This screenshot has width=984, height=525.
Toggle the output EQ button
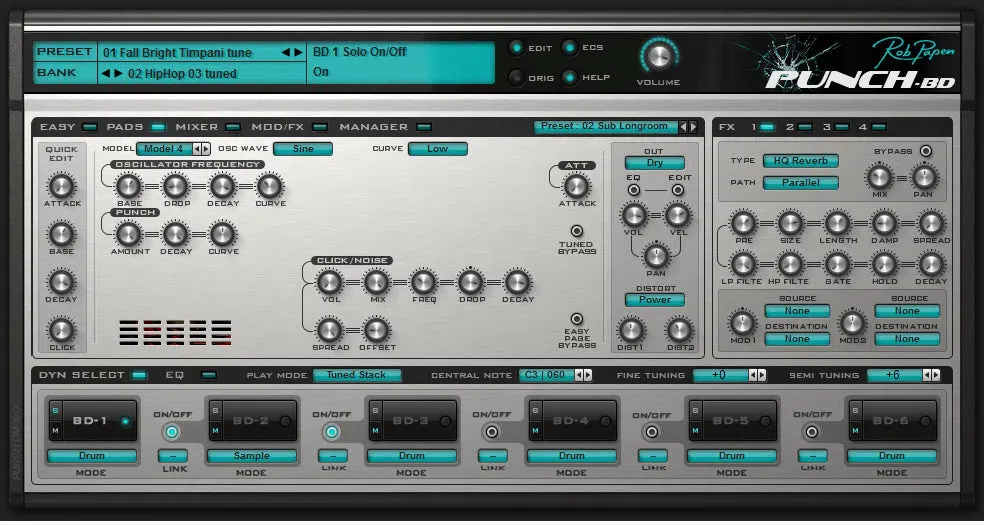[x=634, y=189]
